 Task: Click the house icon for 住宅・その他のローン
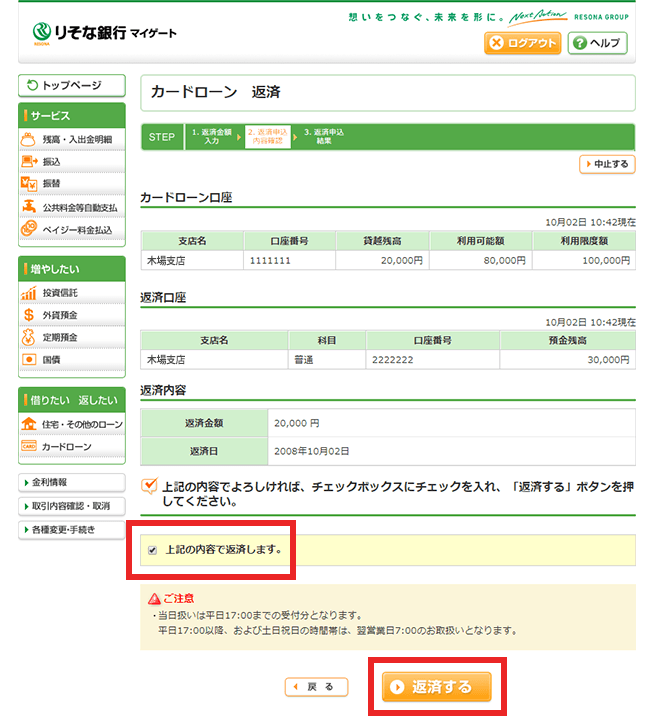(x=28, y=424)
